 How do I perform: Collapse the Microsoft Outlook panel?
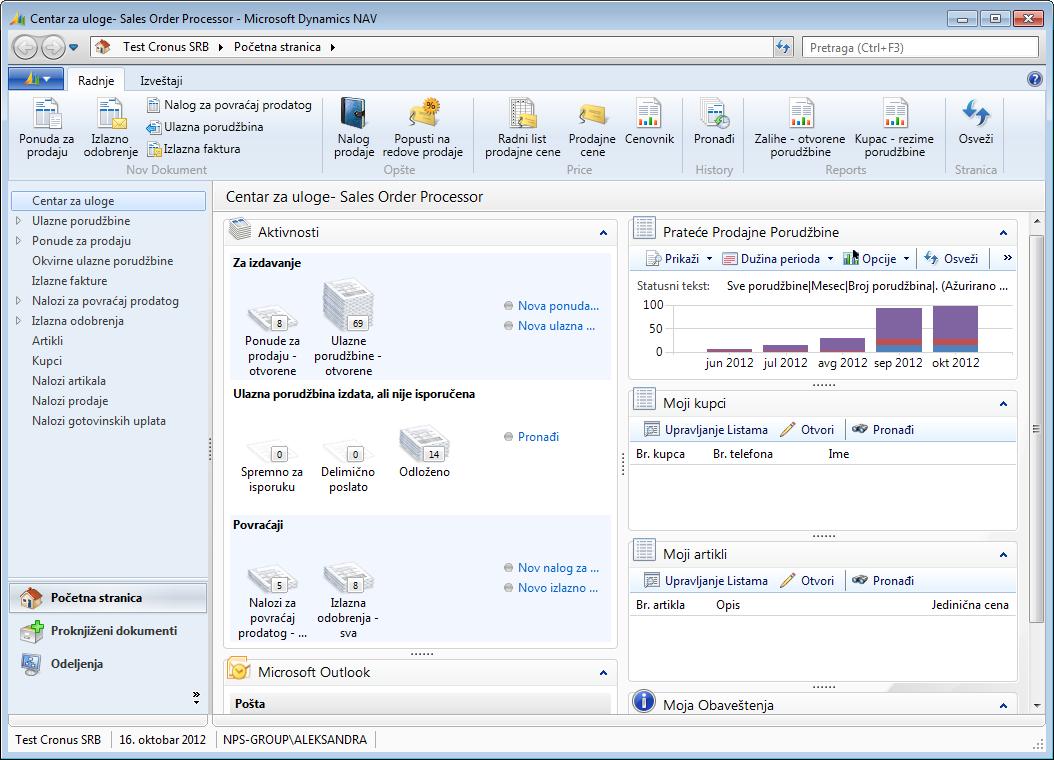[x=603, y=673]
